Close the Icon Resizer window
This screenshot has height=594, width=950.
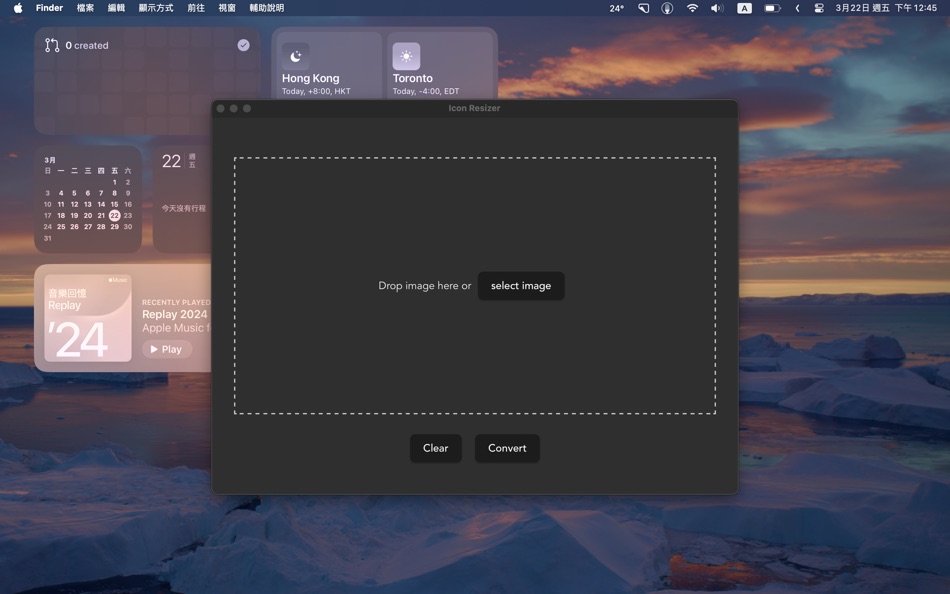point(221,108)
